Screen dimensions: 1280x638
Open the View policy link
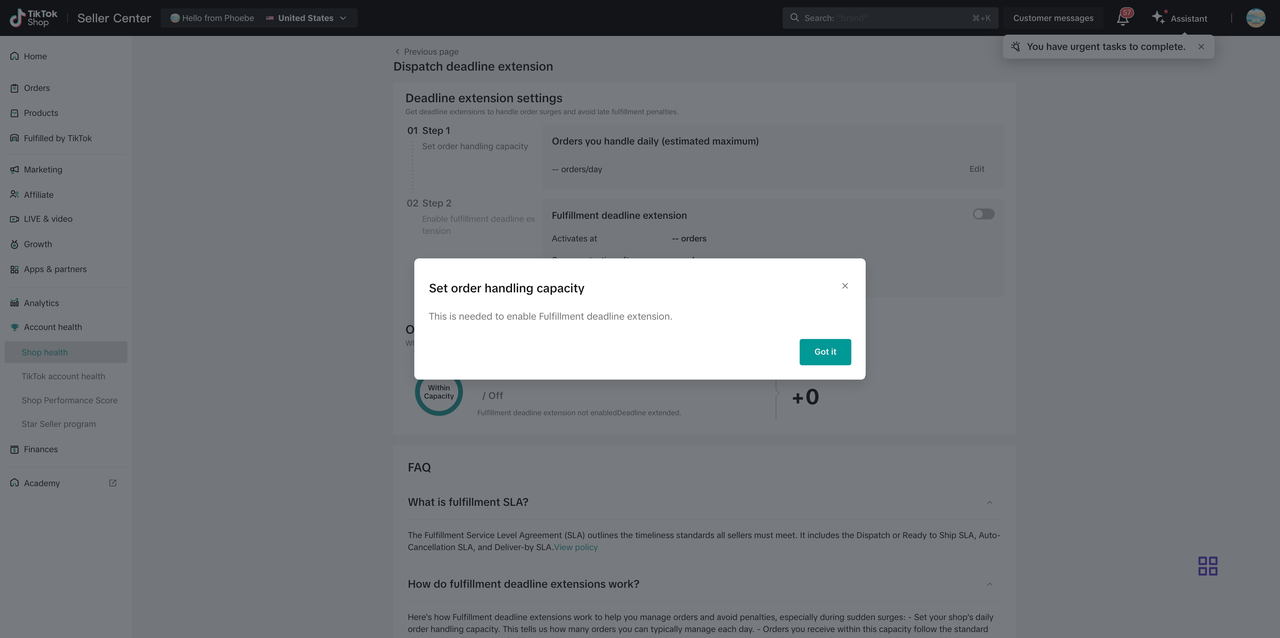(x=576, y=547)
